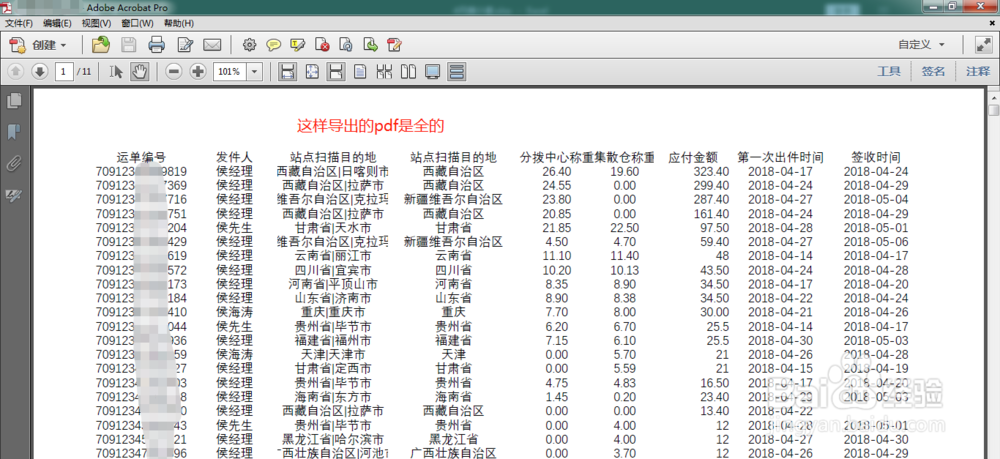The height and width of the screenshot is (459, 1000).
Task: Click the Edit PDF page pencil icon
Action: point(394,45)
